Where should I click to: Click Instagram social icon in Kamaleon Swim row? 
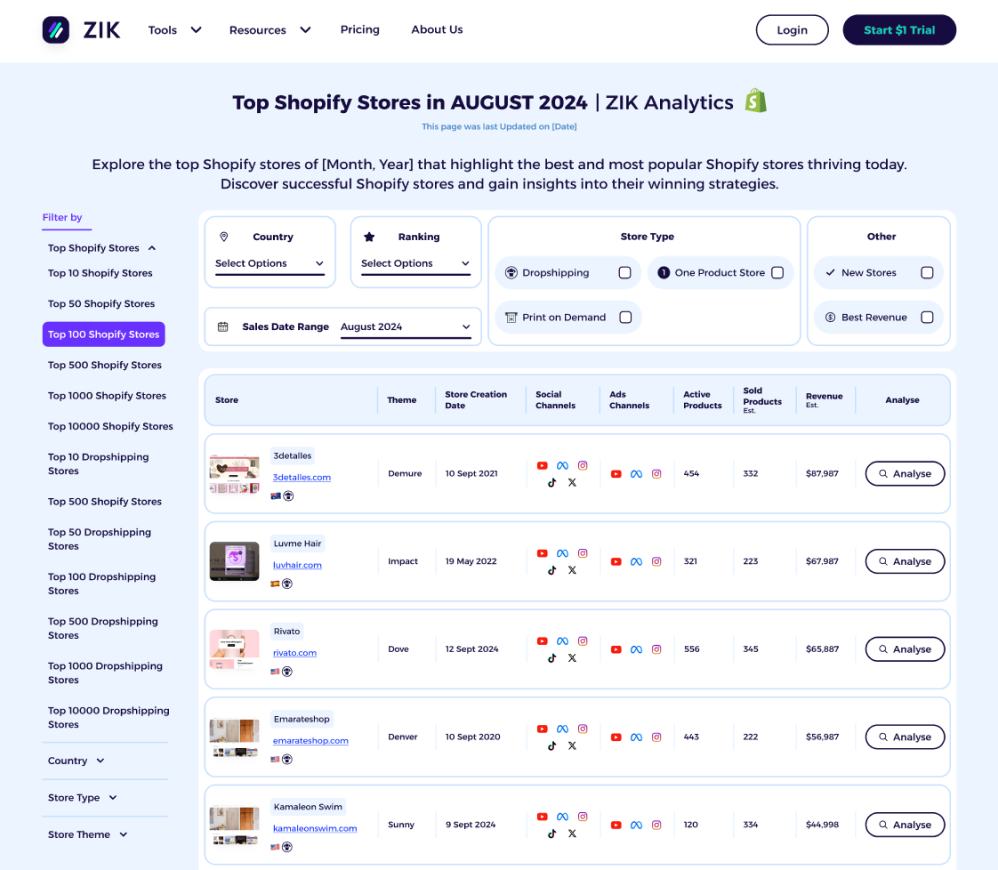pyautogui.click(x=582, y=817)
